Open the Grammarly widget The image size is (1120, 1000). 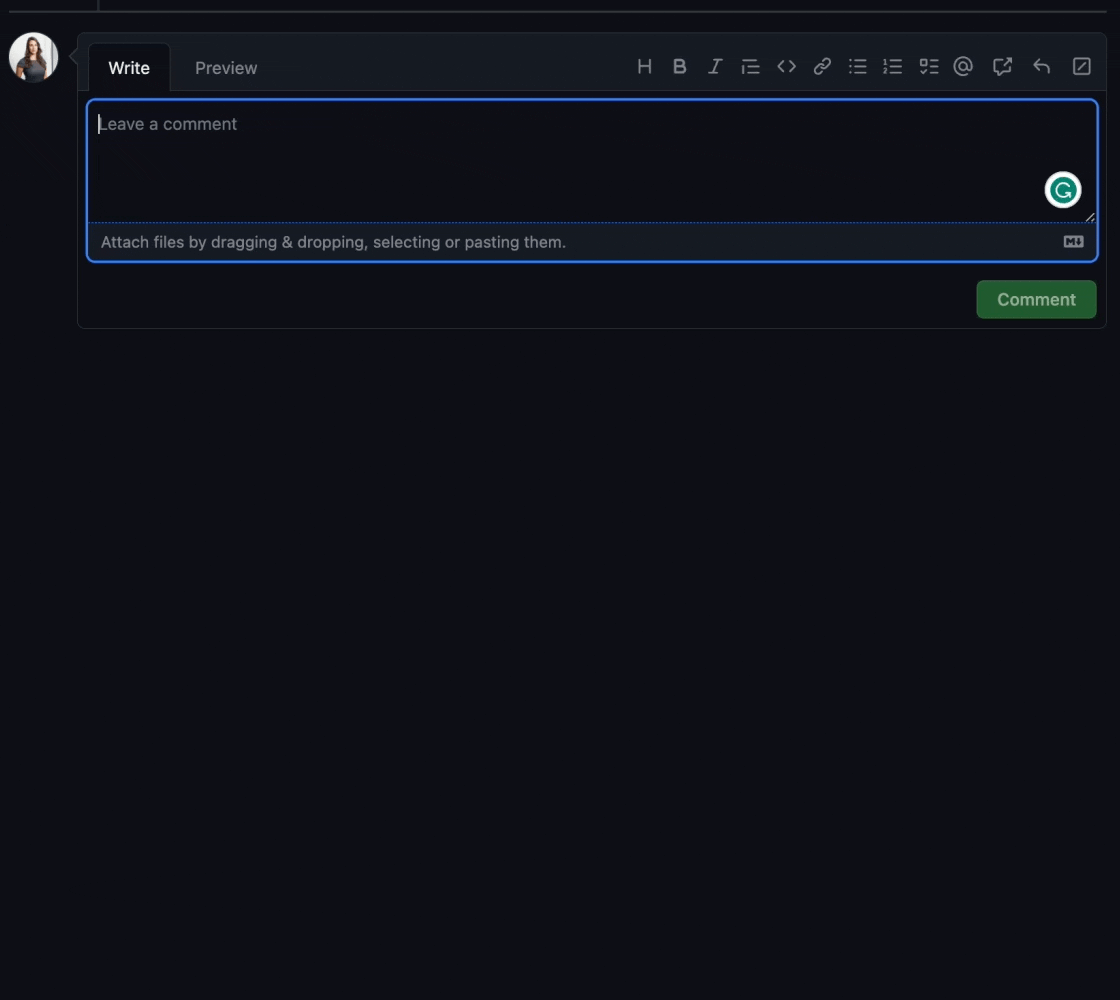(1063, 190)
